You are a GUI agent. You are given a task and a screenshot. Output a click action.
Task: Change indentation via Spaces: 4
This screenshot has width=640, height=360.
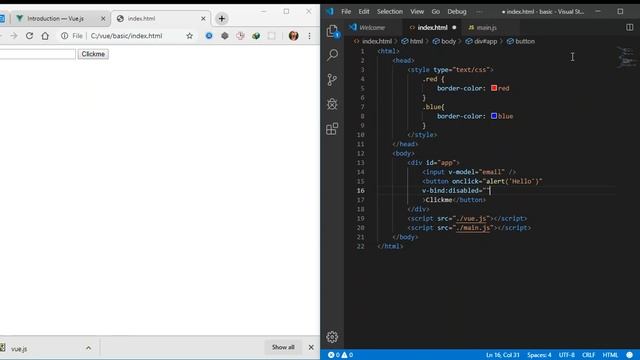click(x=539, y=355)
